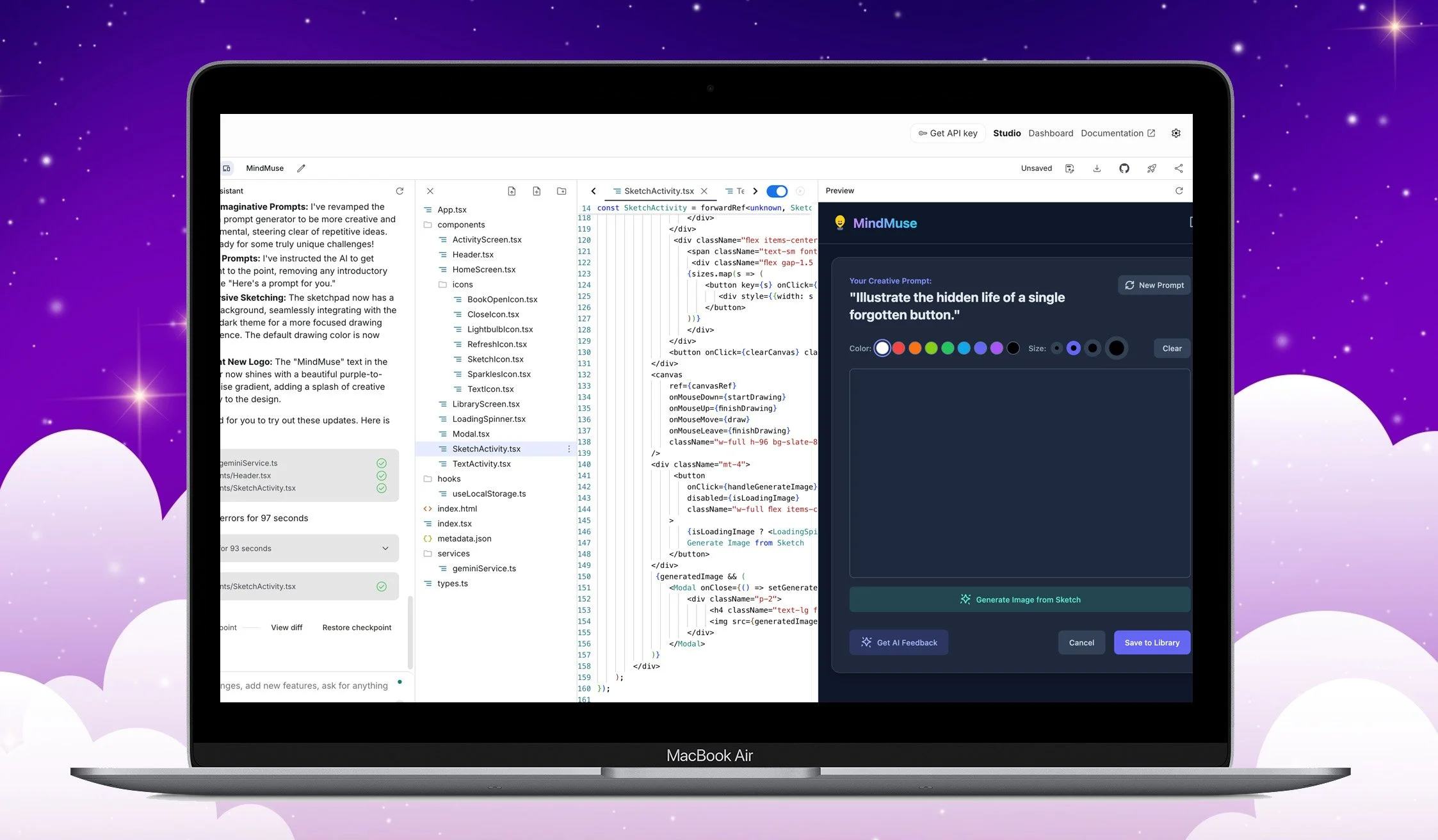Image resolution: width=1438 pixels, height=840 pixels.
Task: Click inside the sketch drawing canvas
Action: (1019, 473)
